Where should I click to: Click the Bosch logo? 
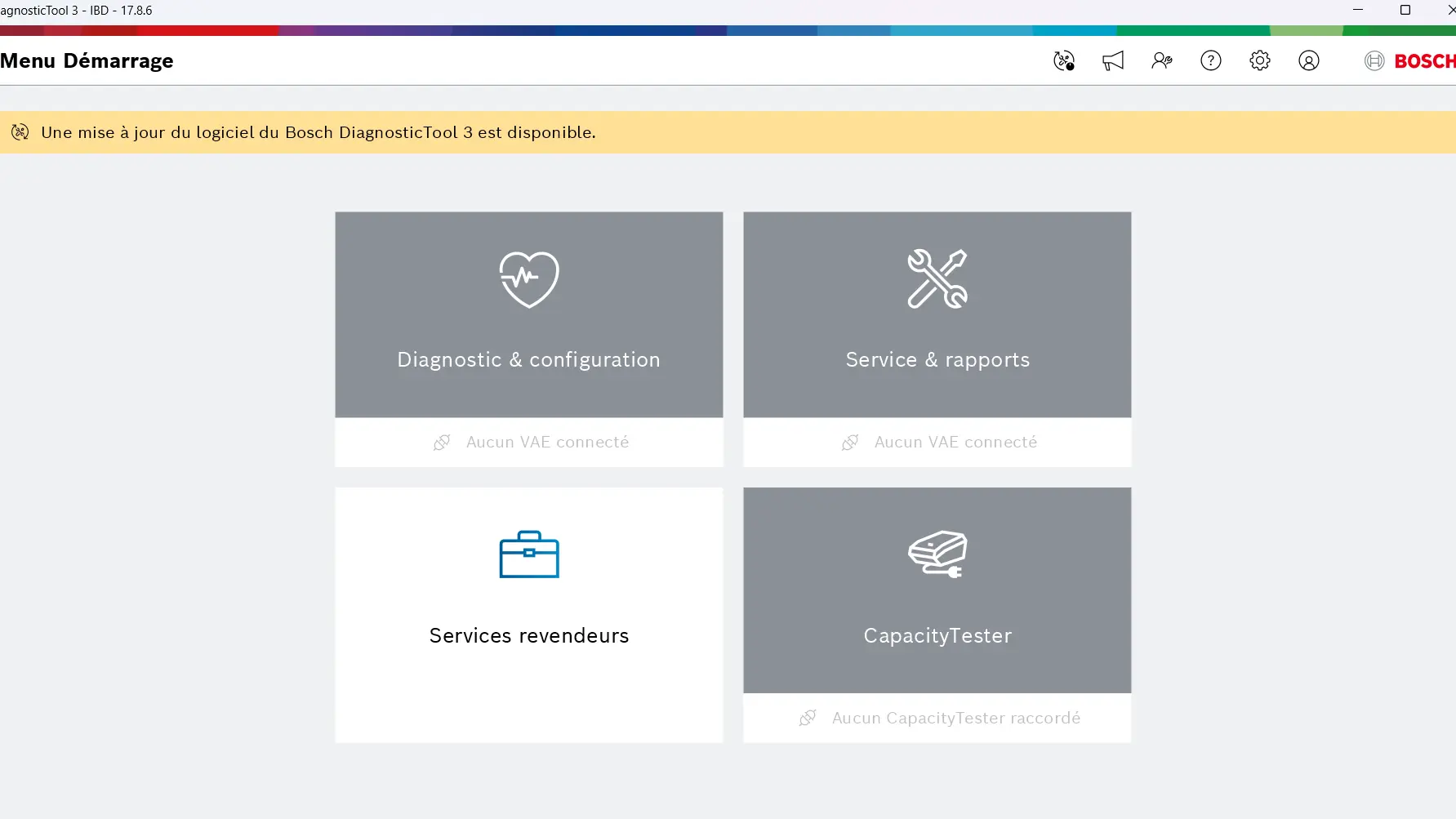(1410, 61)
